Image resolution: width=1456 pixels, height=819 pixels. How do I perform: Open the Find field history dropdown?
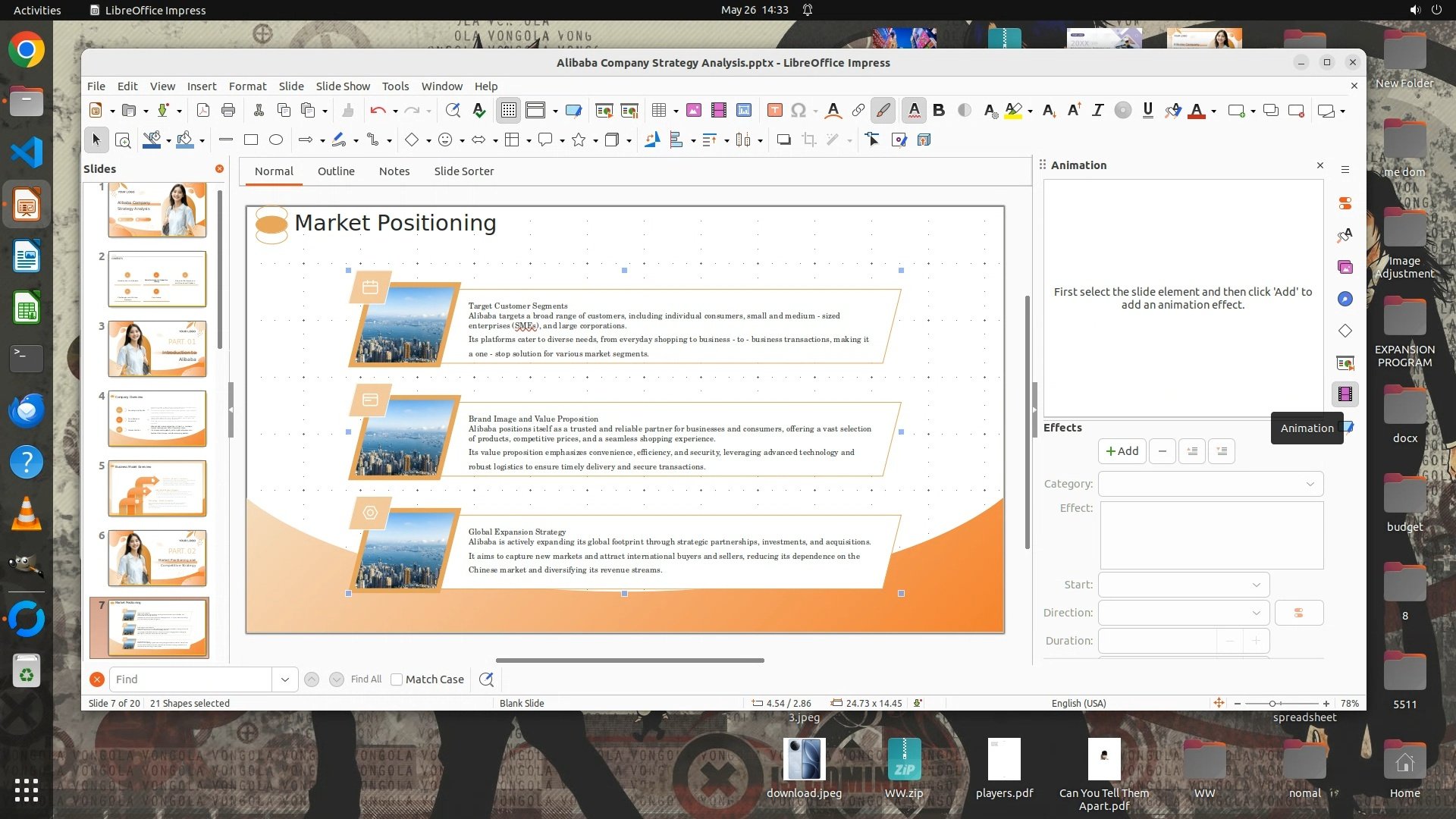285,679
